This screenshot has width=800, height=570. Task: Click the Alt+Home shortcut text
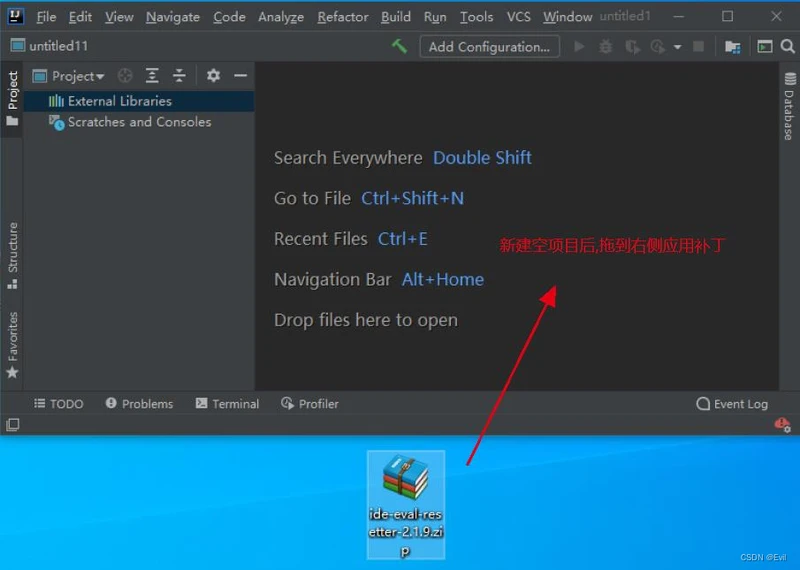click(x=443, y=280)
